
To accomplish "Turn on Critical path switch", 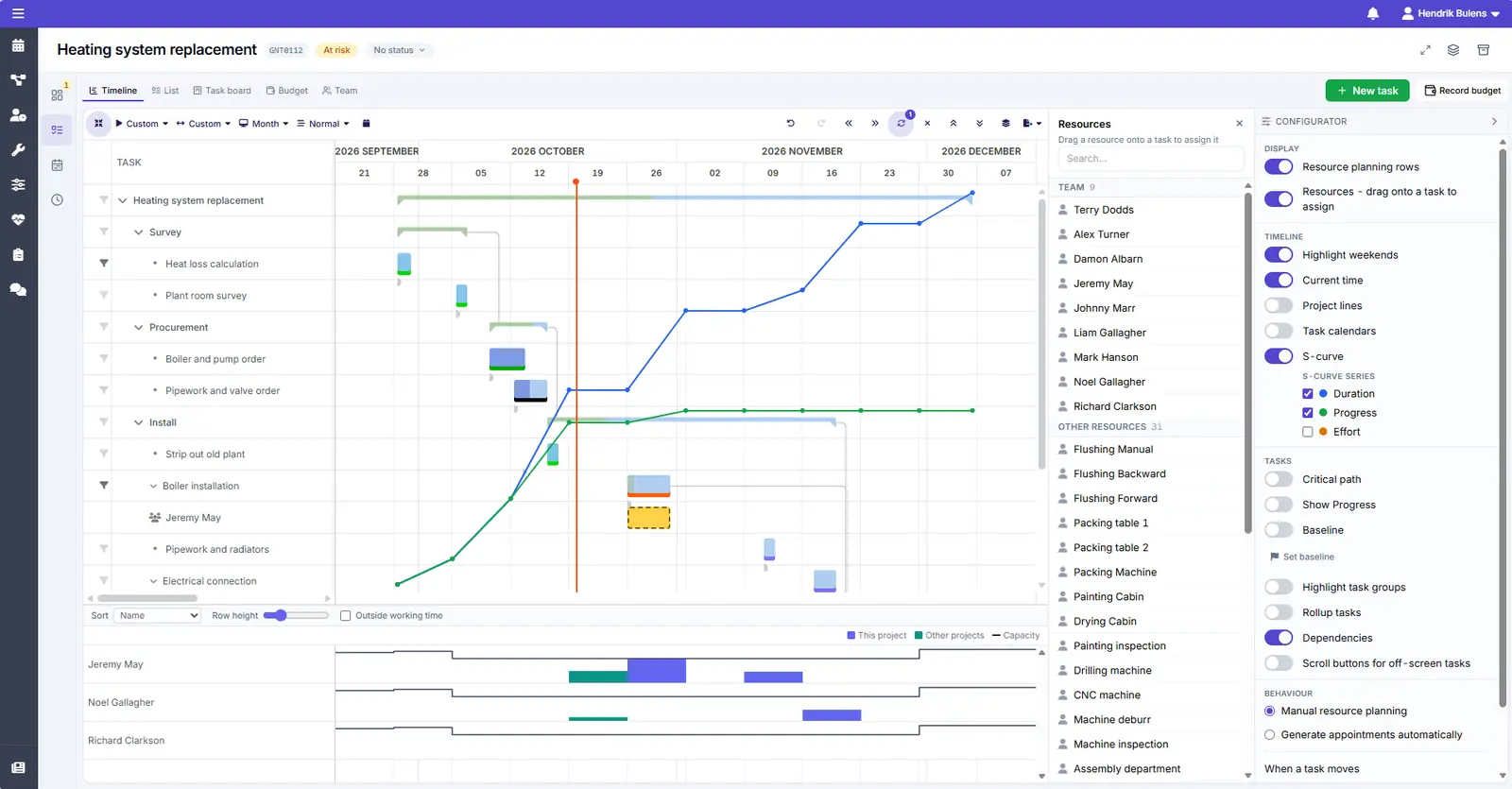I will 1279,479.
